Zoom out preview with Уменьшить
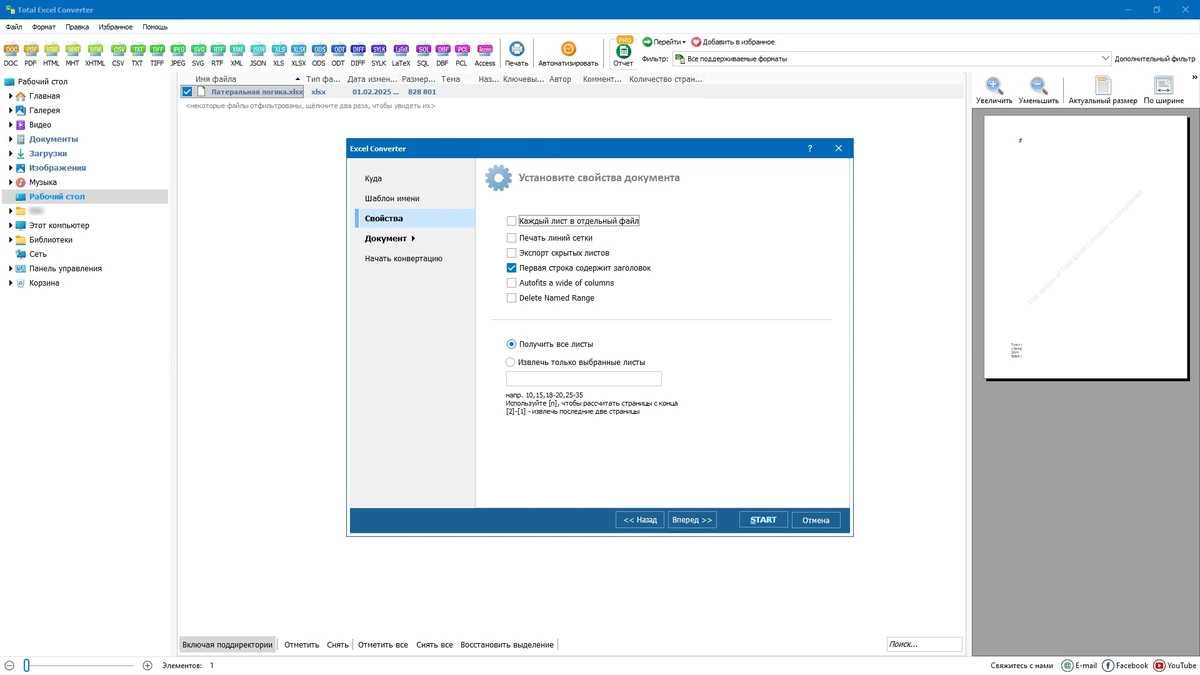 point(1039,90)
